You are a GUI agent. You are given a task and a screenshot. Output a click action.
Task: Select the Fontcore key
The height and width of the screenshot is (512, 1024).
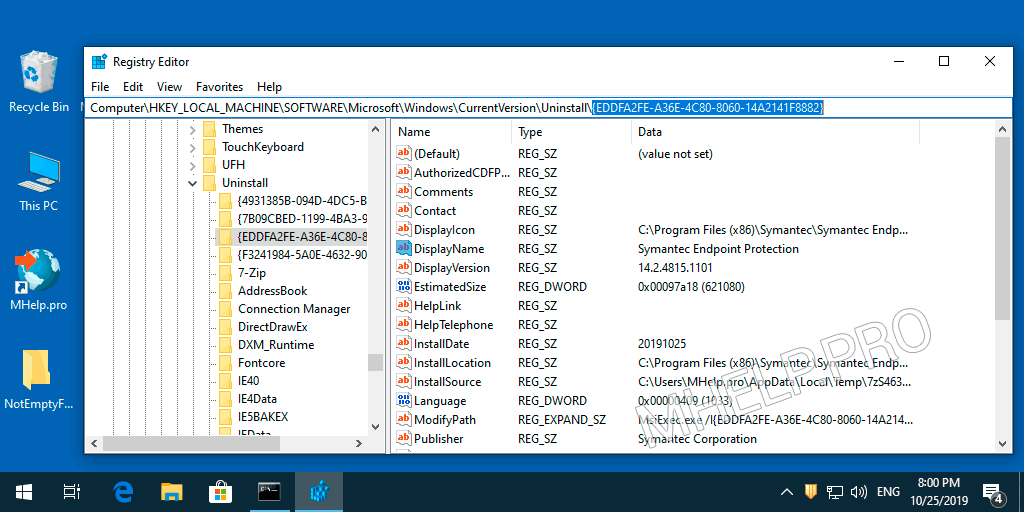click(261, 362)
